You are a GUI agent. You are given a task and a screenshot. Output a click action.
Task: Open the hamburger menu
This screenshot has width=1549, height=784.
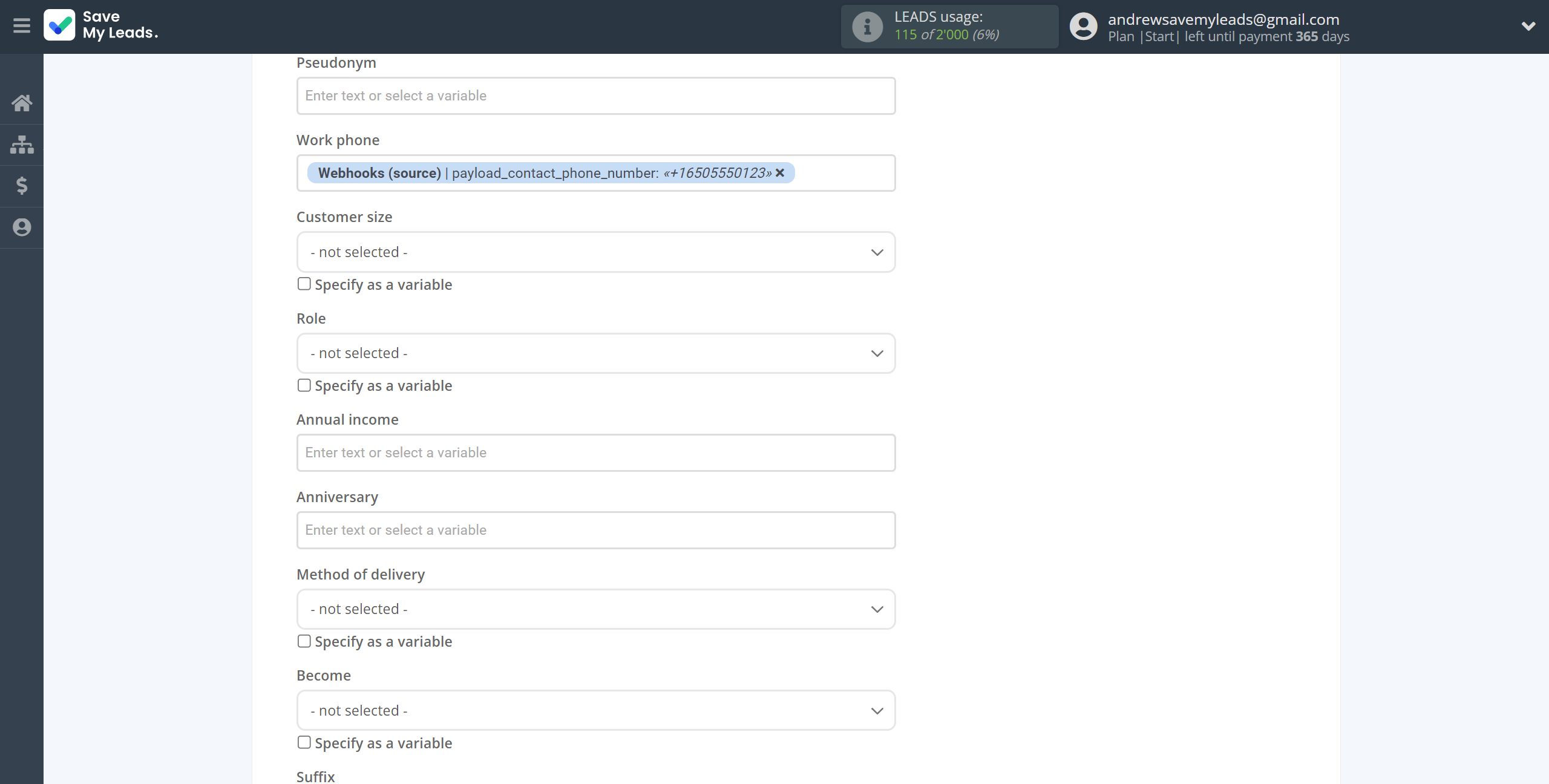[22, 26]
